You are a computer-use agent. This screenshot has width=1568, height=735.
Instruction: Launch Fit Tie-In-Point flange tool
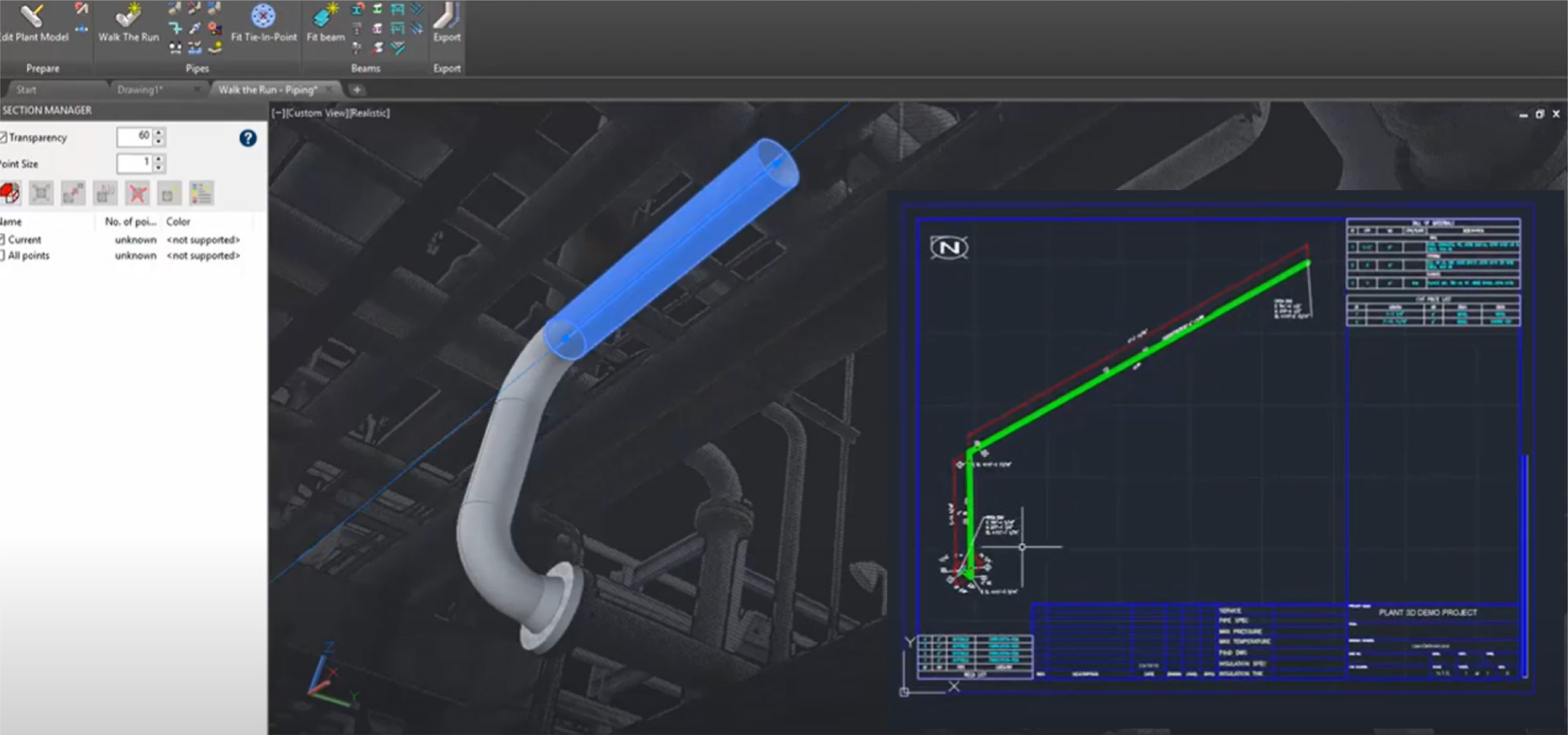click(x=264, y=23)
